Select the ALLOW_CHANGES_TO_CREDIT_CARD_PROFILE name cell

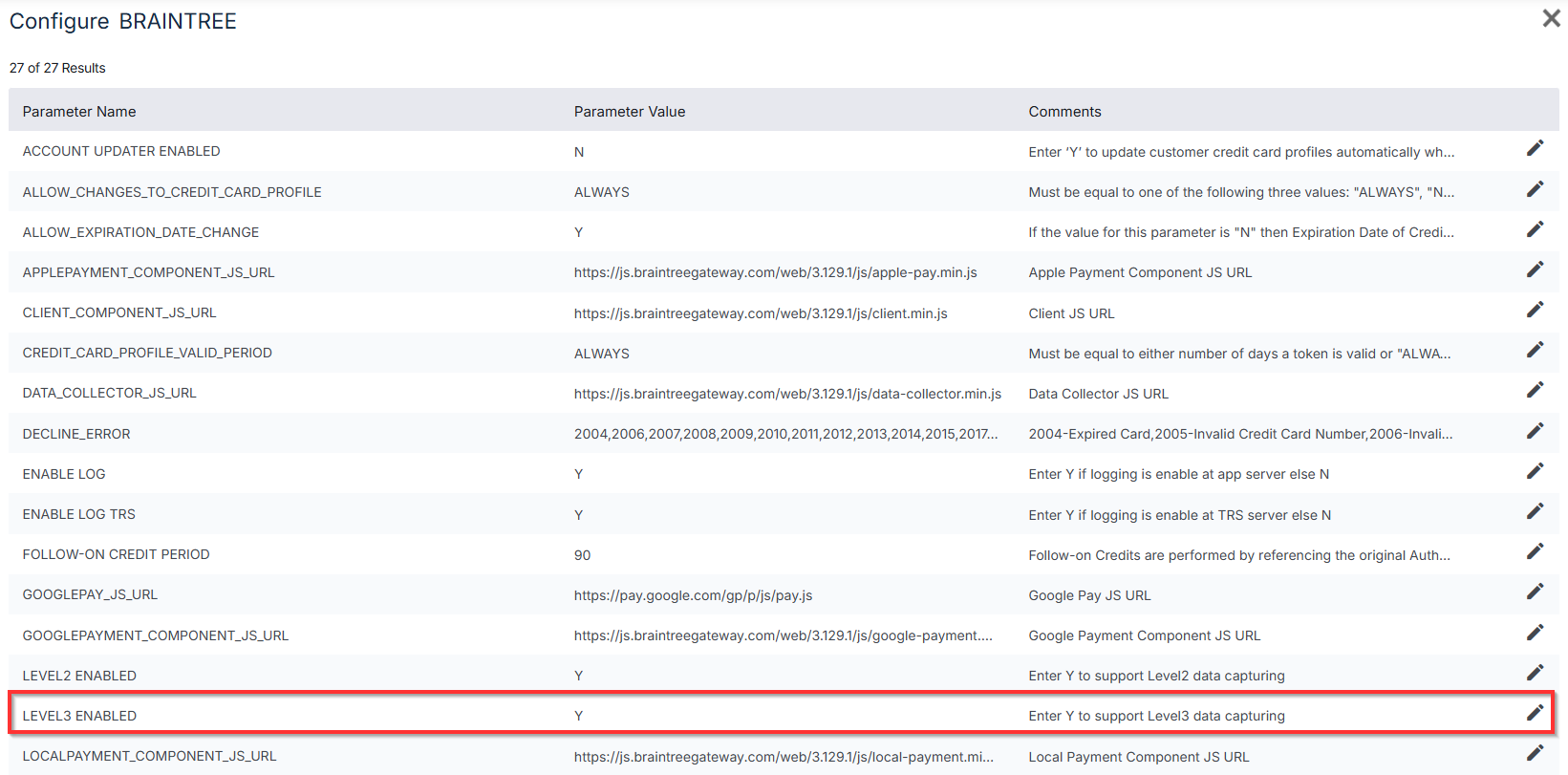[x=172, y=192]
